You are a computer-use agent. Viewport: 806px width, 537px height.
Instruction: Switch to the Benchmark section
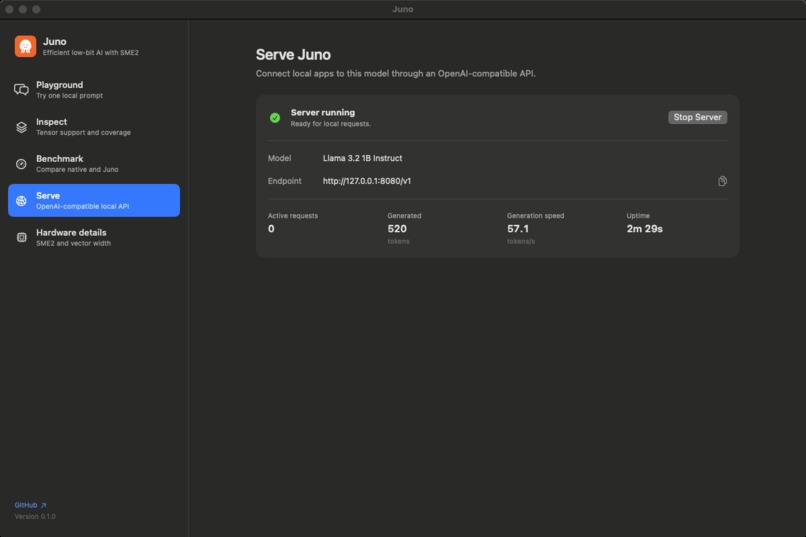point(94,163)
